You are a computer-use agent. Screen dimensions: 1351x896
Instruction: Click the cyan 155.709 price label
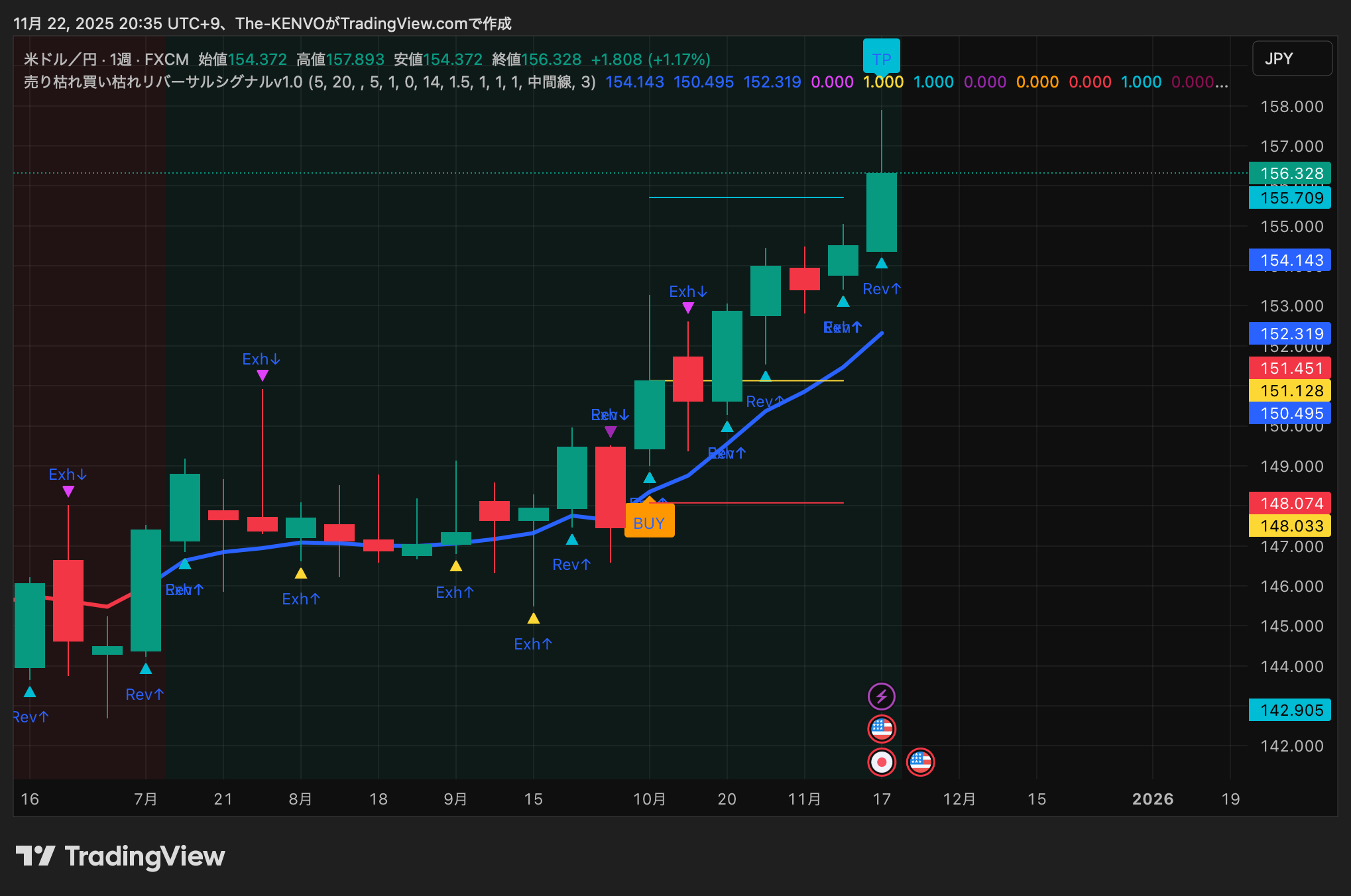[x=1289, y=197]
